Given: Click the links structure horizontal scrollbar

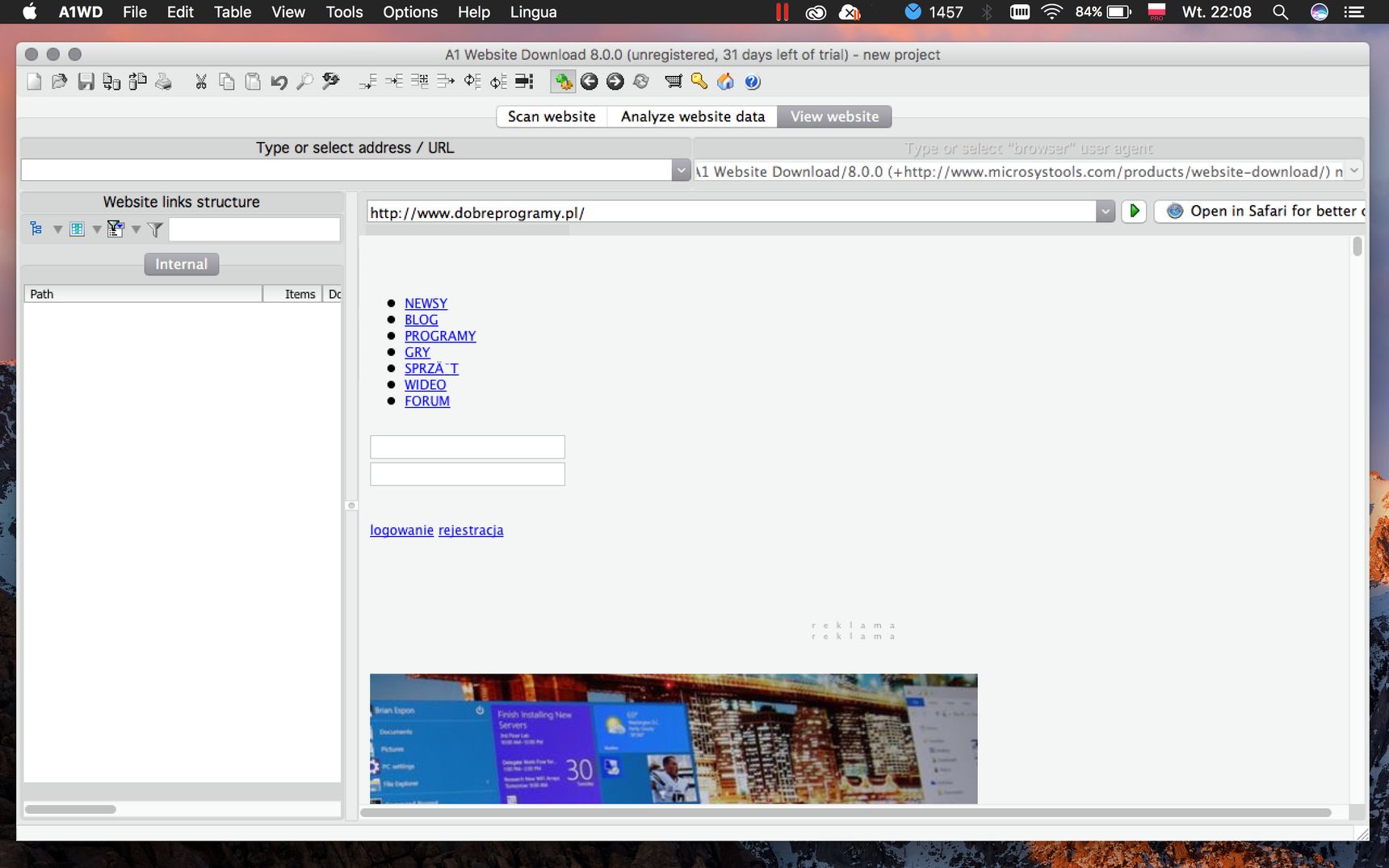Looking at the screenshot, I should click(70, 809).
